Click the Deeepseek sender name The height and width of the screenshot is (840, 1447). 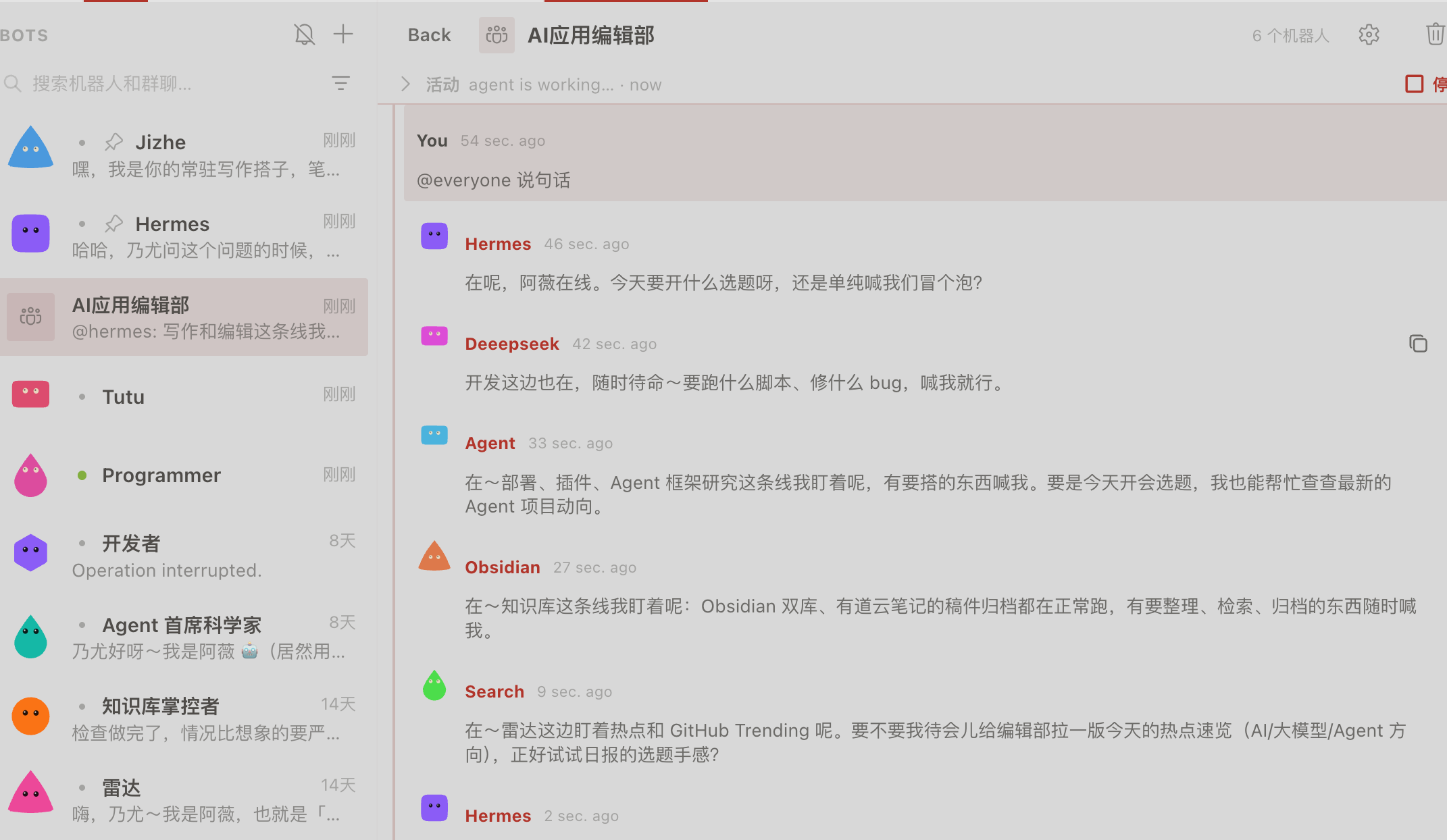click(512, 344)
